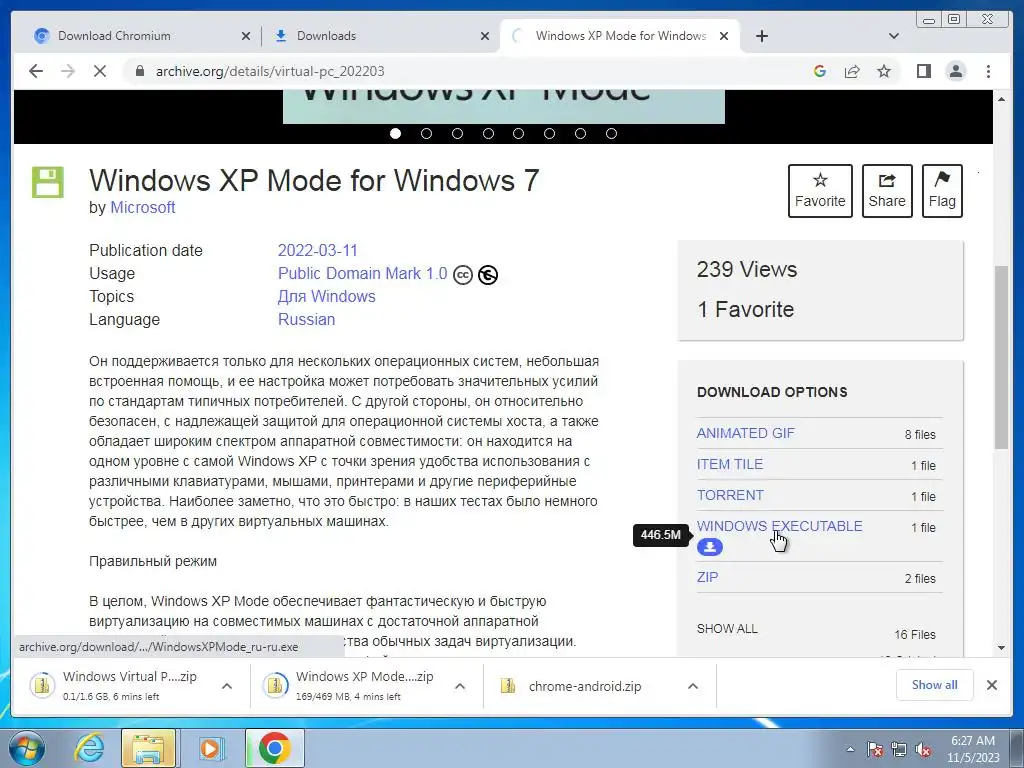Select first carousel dot
The height and width of the screenshot is (768, 1024).
pyautogui.click(x=395, y=133)
